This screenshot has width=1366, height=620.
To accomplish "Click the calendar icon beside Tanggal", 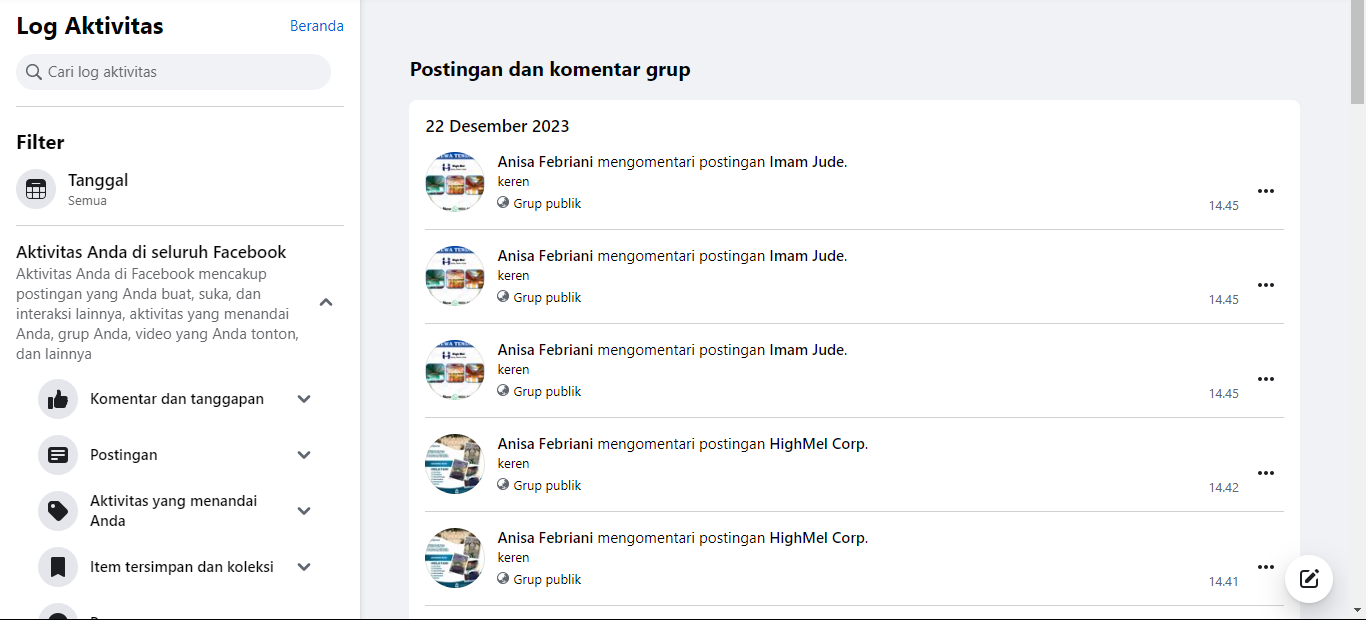I will (x=36, y=189).
